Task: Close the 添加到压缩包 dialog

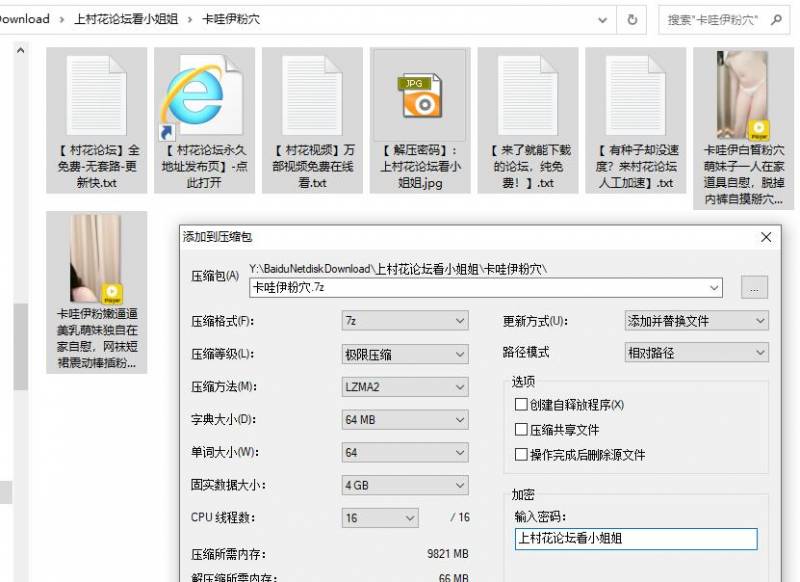Action: tap(766, 237)
